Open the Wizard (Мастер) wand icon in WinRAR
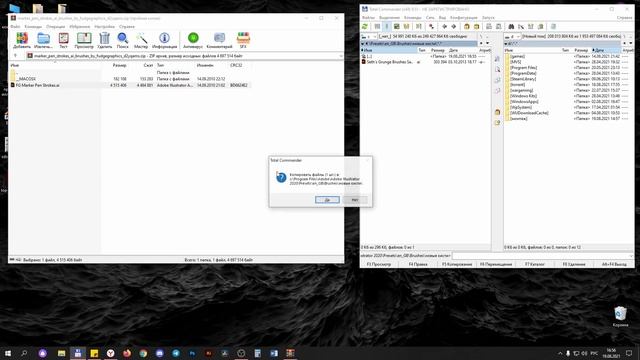The width and height of the screenshot is (640, 360). tap(141, 41)
